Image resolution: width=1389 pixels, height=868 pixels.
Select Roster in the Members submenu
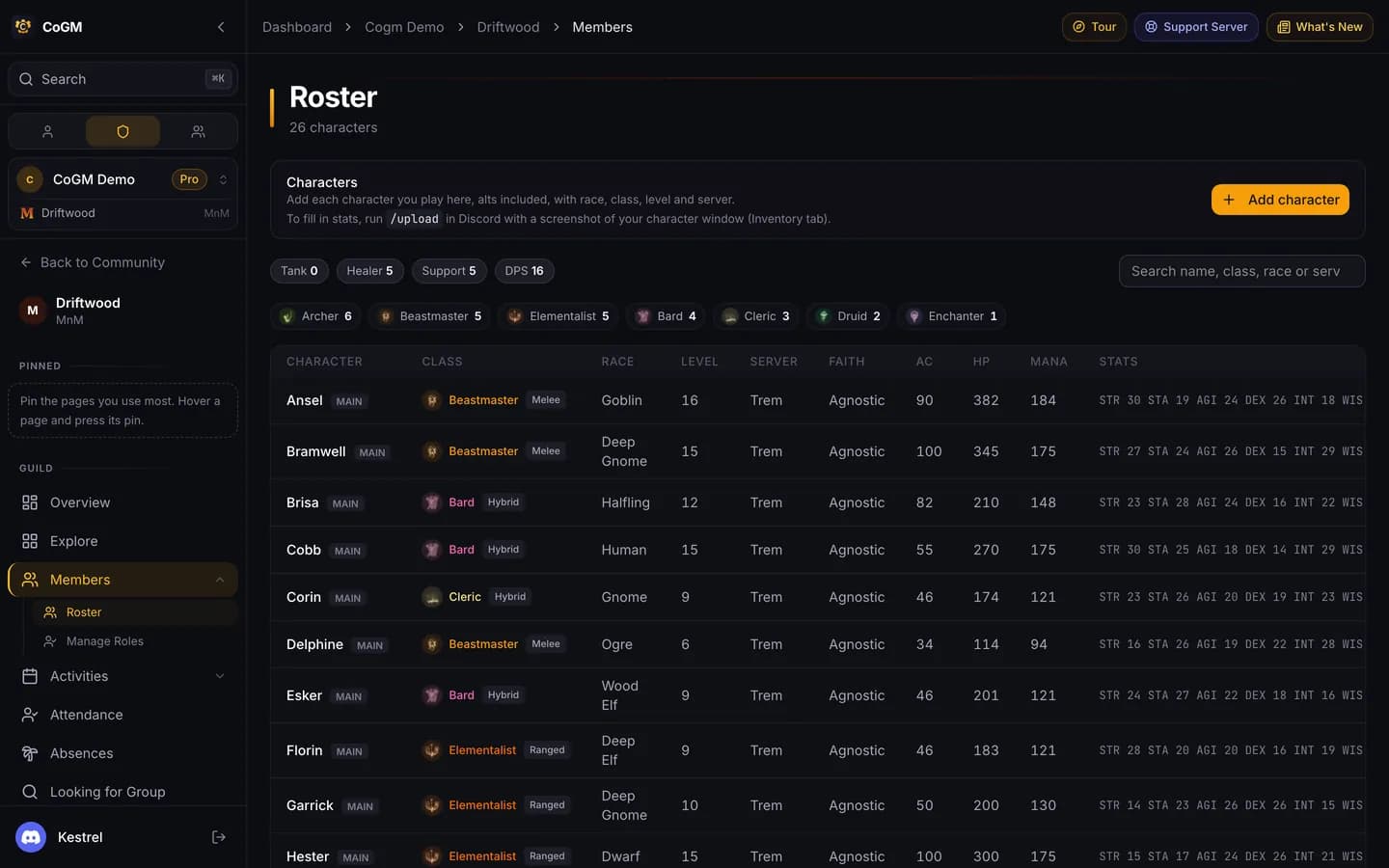click(x=135, y=612)
